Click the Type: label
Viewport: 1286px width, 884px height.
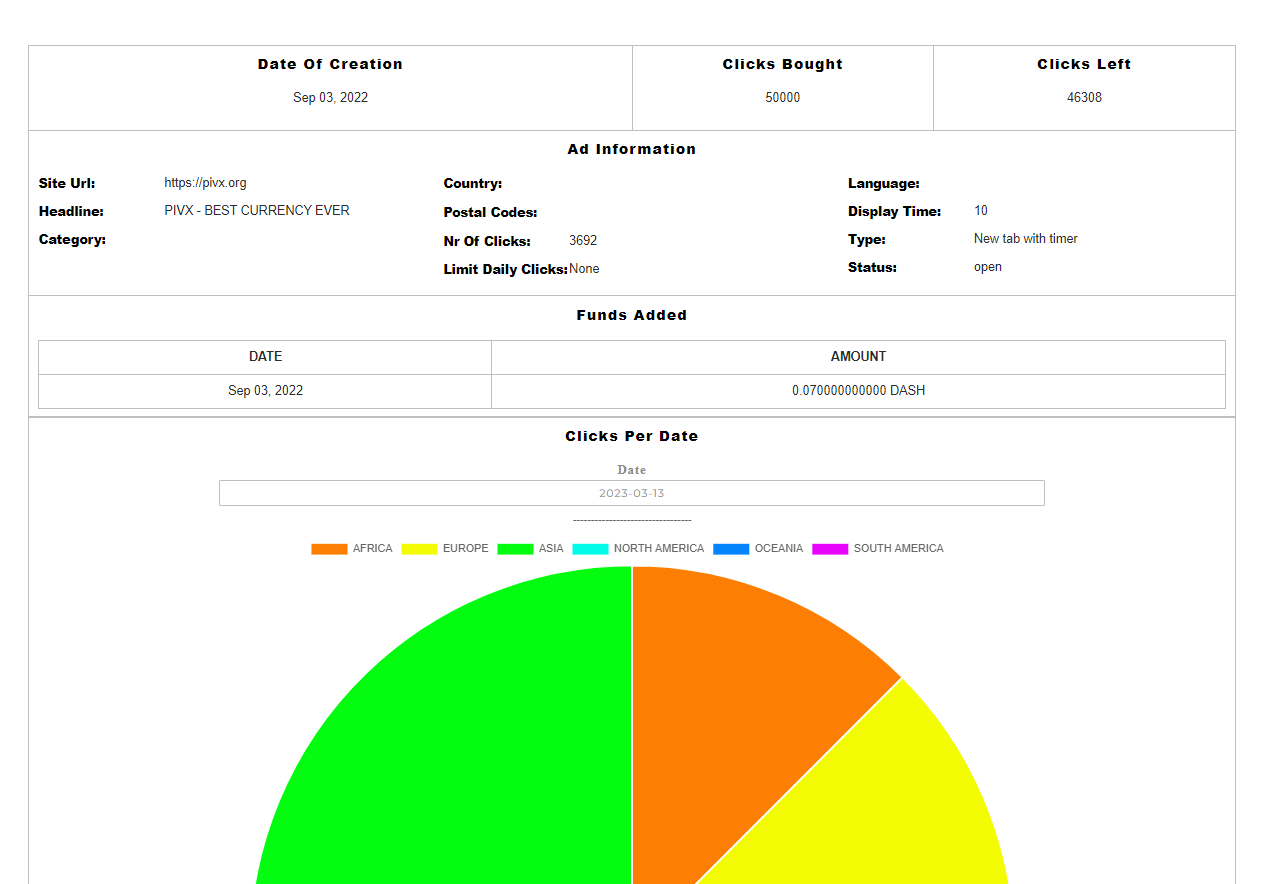click(x=867, y=240)
